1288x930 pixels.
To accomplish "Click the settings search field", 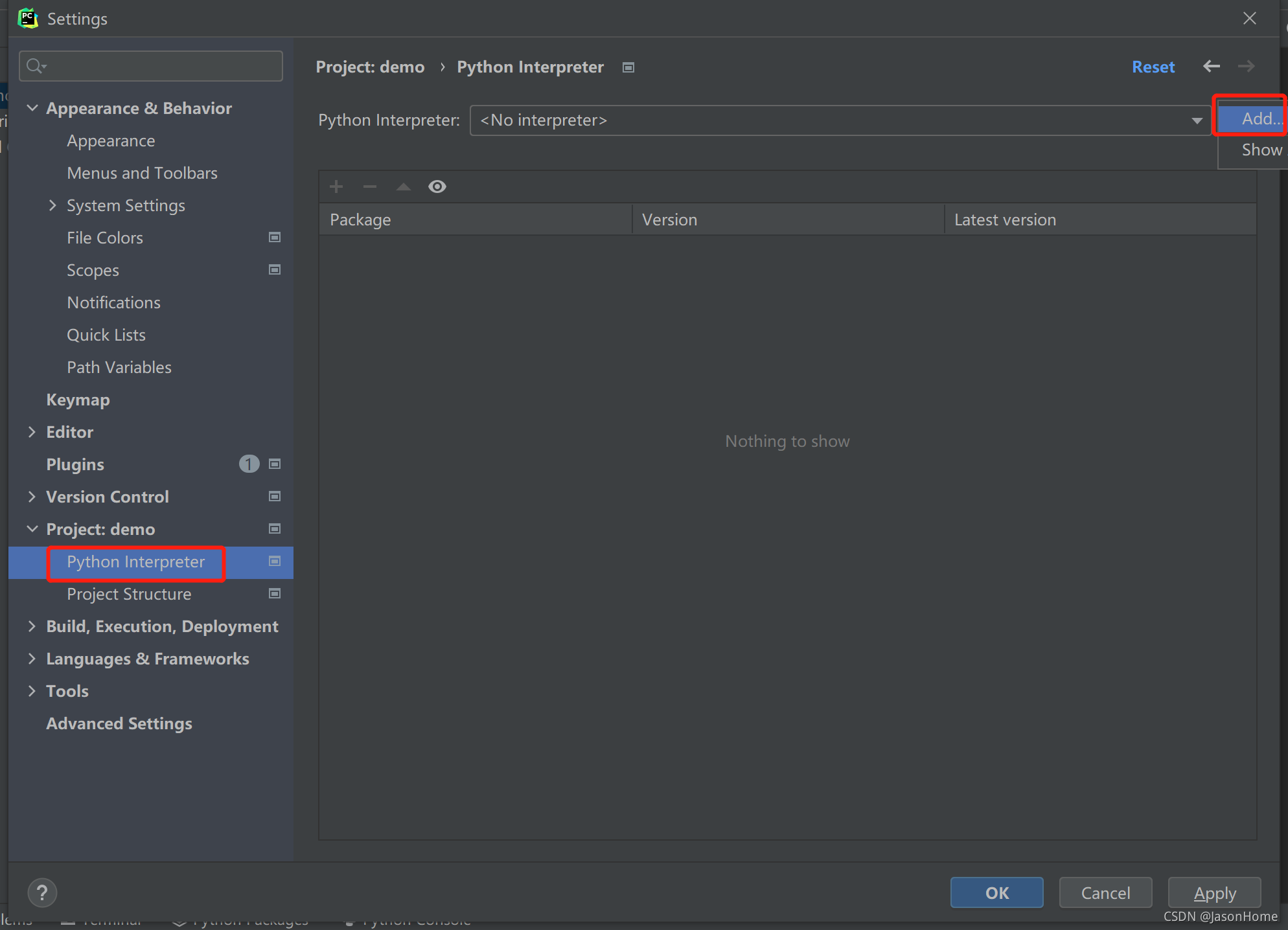I will (150, 65).
